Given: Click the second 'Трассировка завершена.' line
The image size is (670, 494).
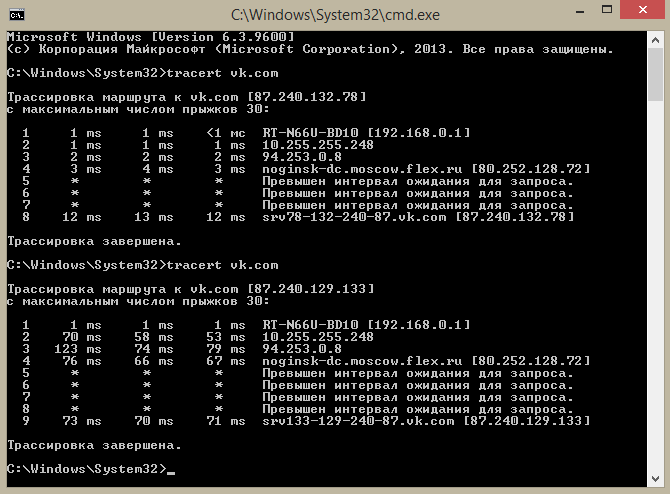Looking at the screenshot, I should click(94, 445).
